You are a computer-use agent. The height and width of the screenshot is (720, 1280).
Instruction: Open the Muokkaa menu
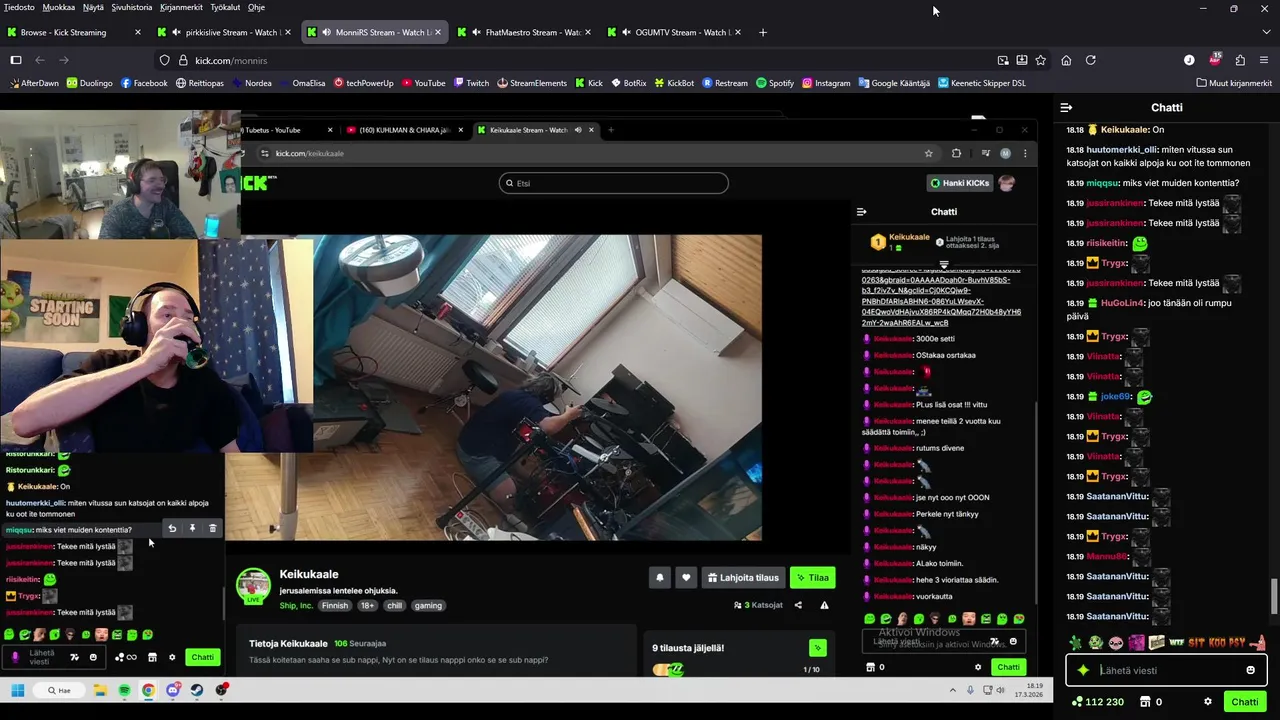pos(58,7)
